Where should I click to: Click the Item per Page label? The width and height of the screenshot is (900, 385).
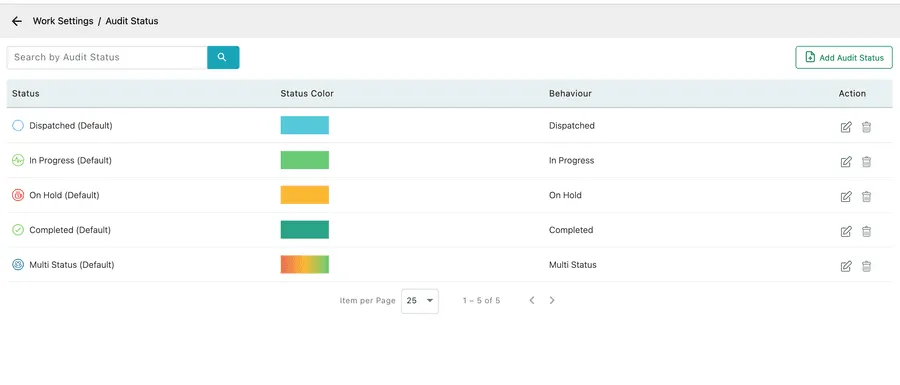pos(367,300)
